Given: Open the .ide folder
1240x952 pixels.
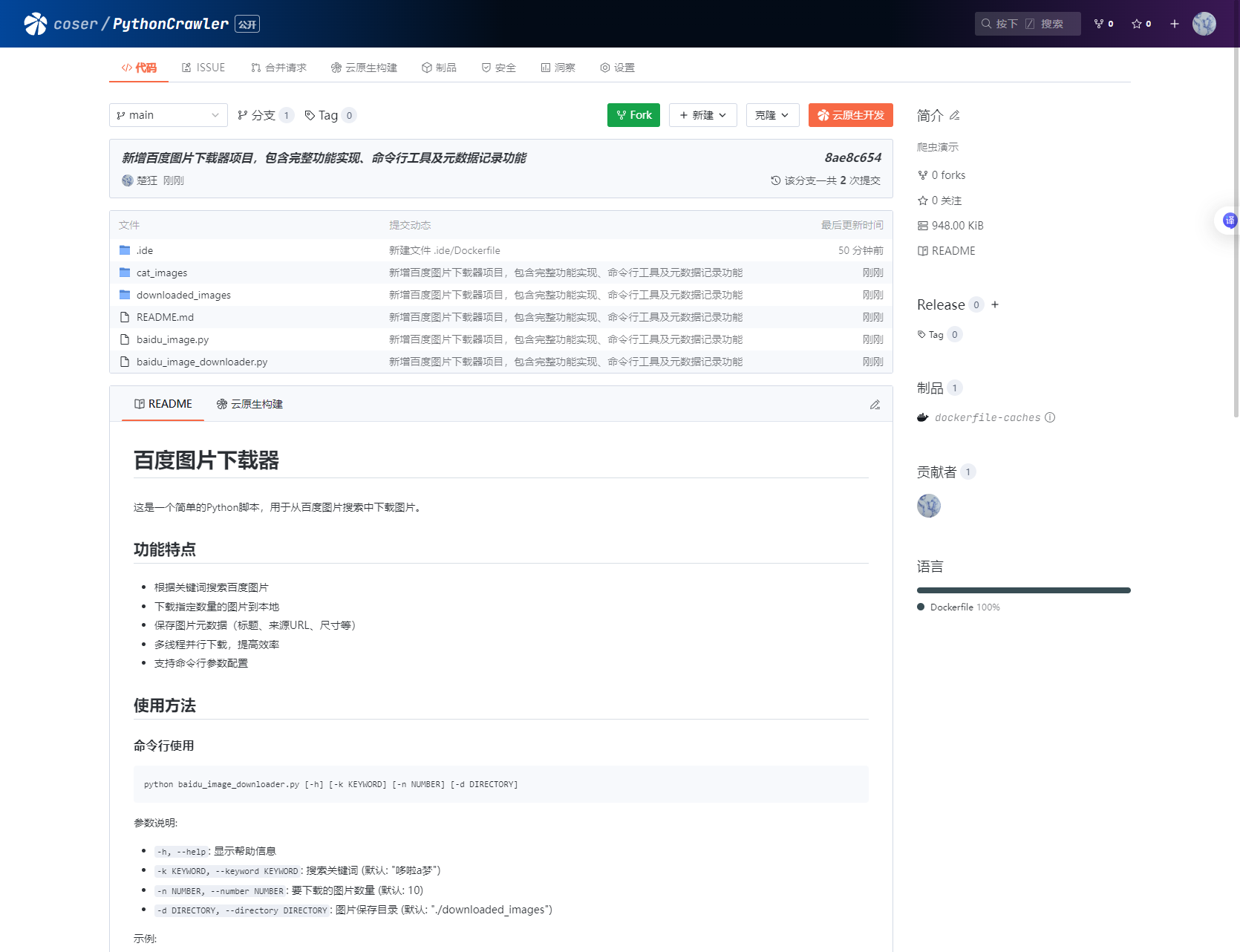Looking at the screenshot, I should click(145, 250).
